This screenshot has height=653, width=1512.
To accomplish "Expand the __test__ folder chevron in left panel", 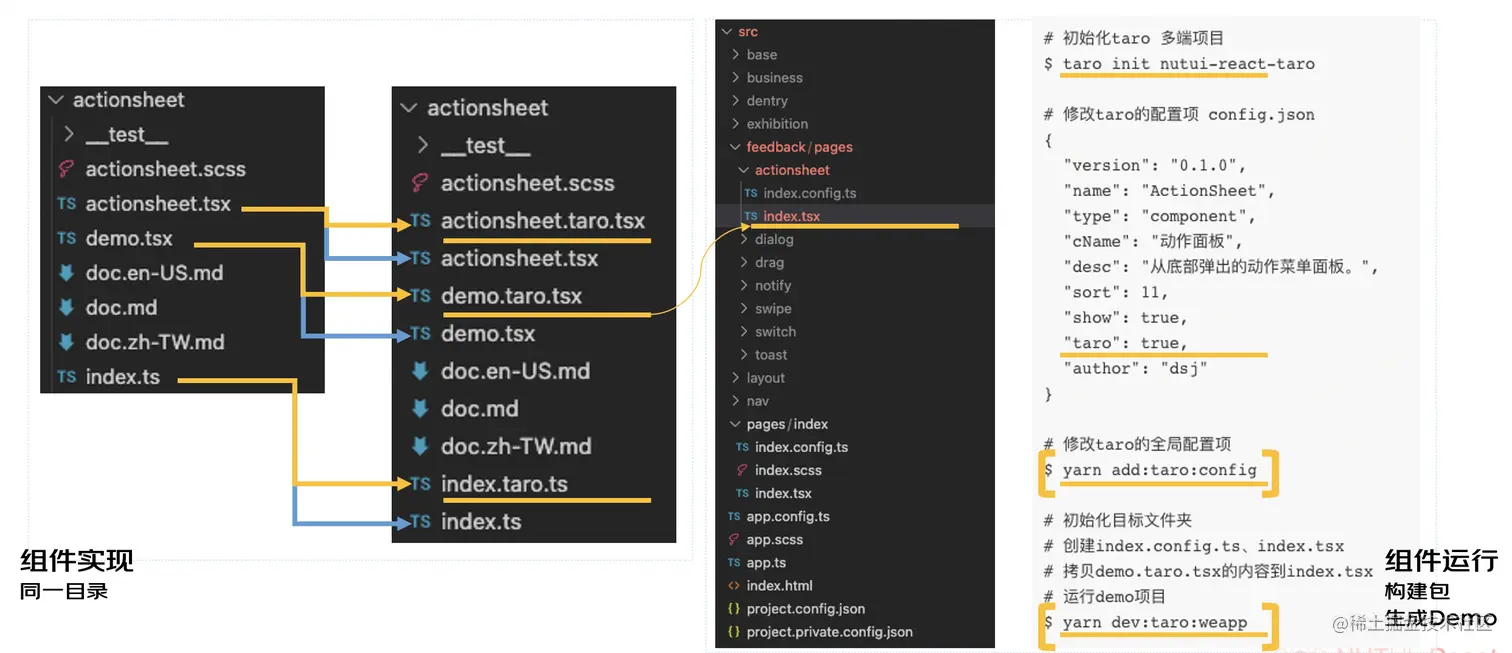I will click(x=68, y=134).
